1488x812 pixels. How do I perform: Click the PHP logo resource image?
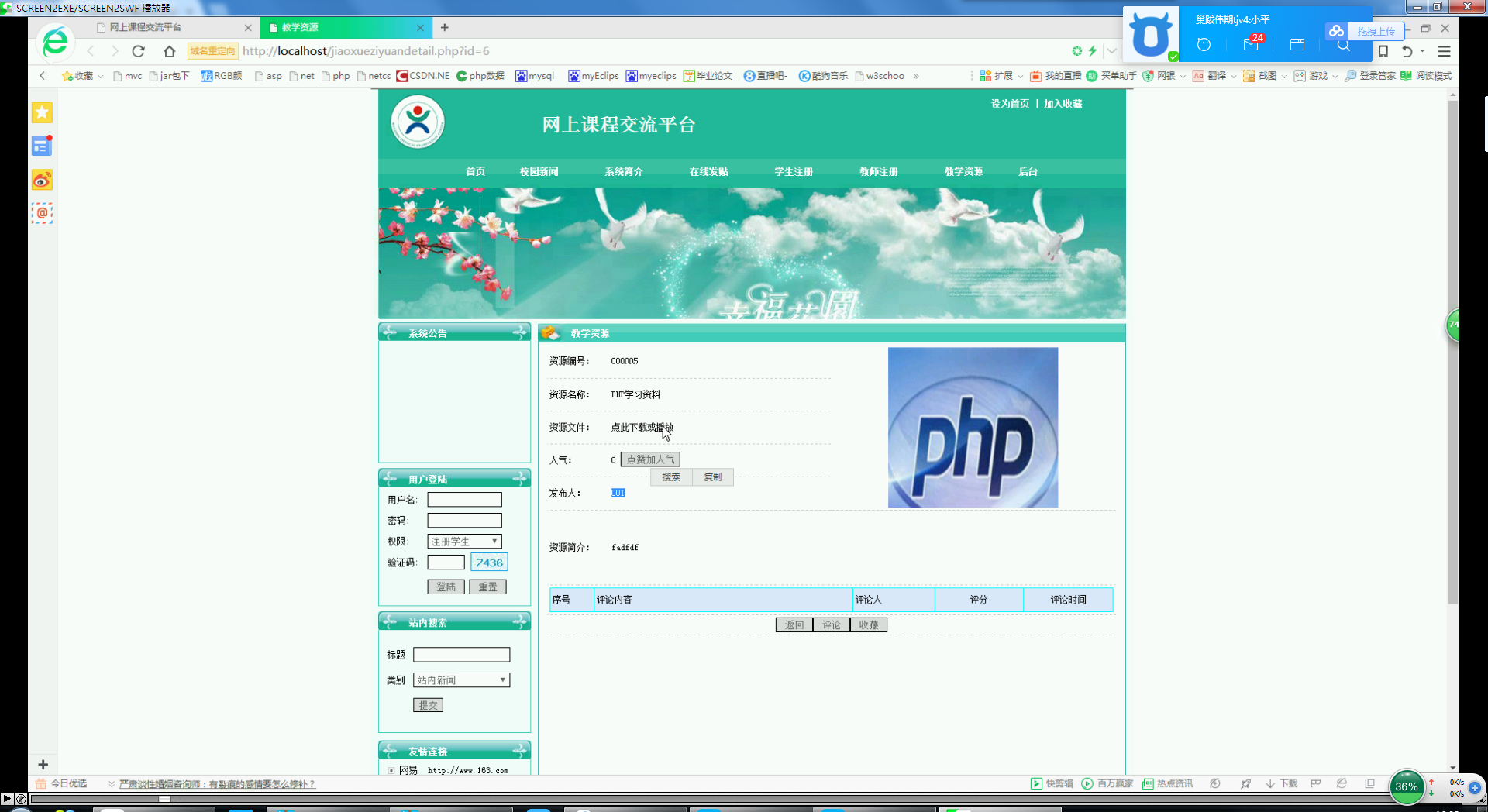coord(973,428)
